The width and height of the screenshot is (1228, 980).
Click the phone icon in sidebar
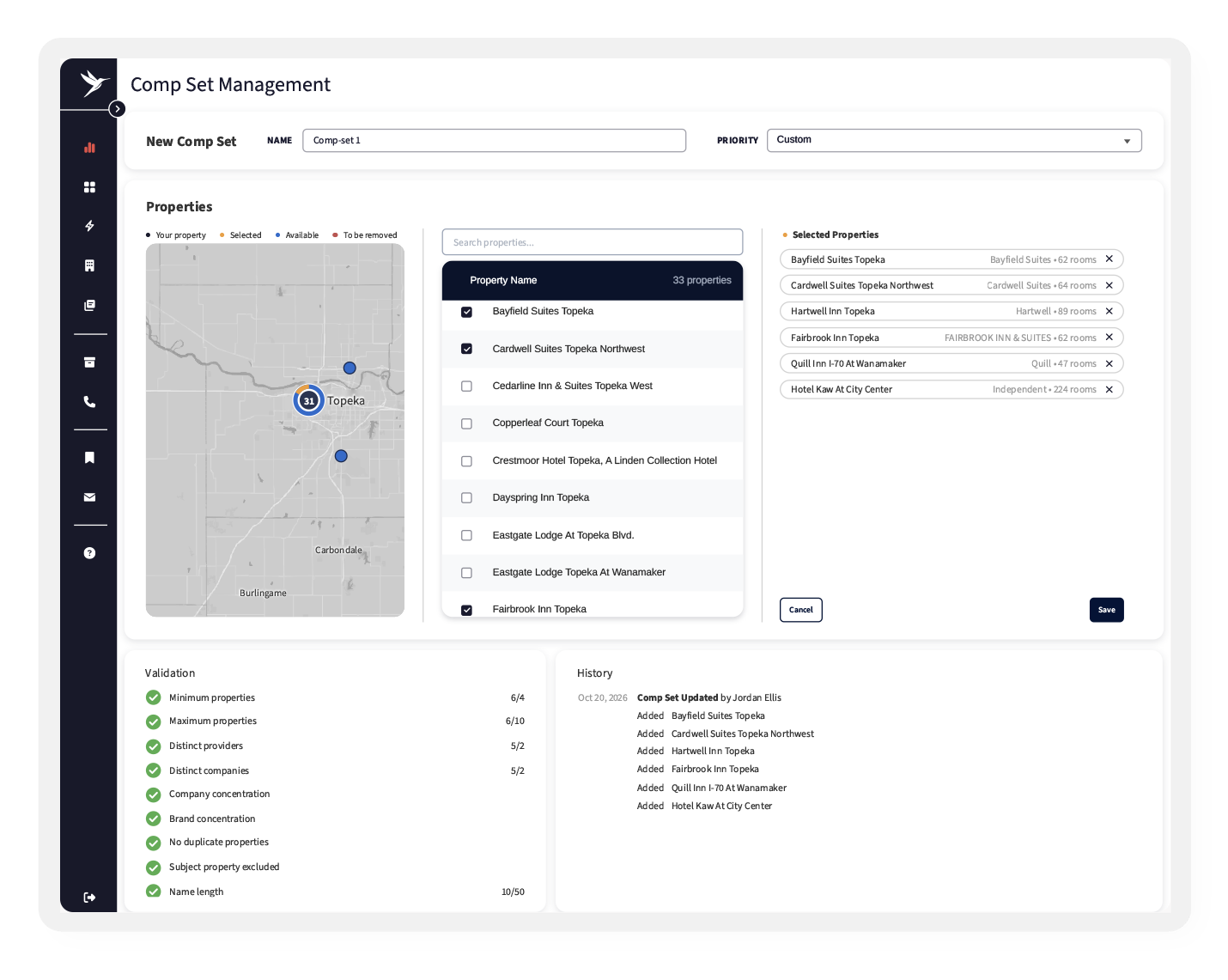[89, 402]
